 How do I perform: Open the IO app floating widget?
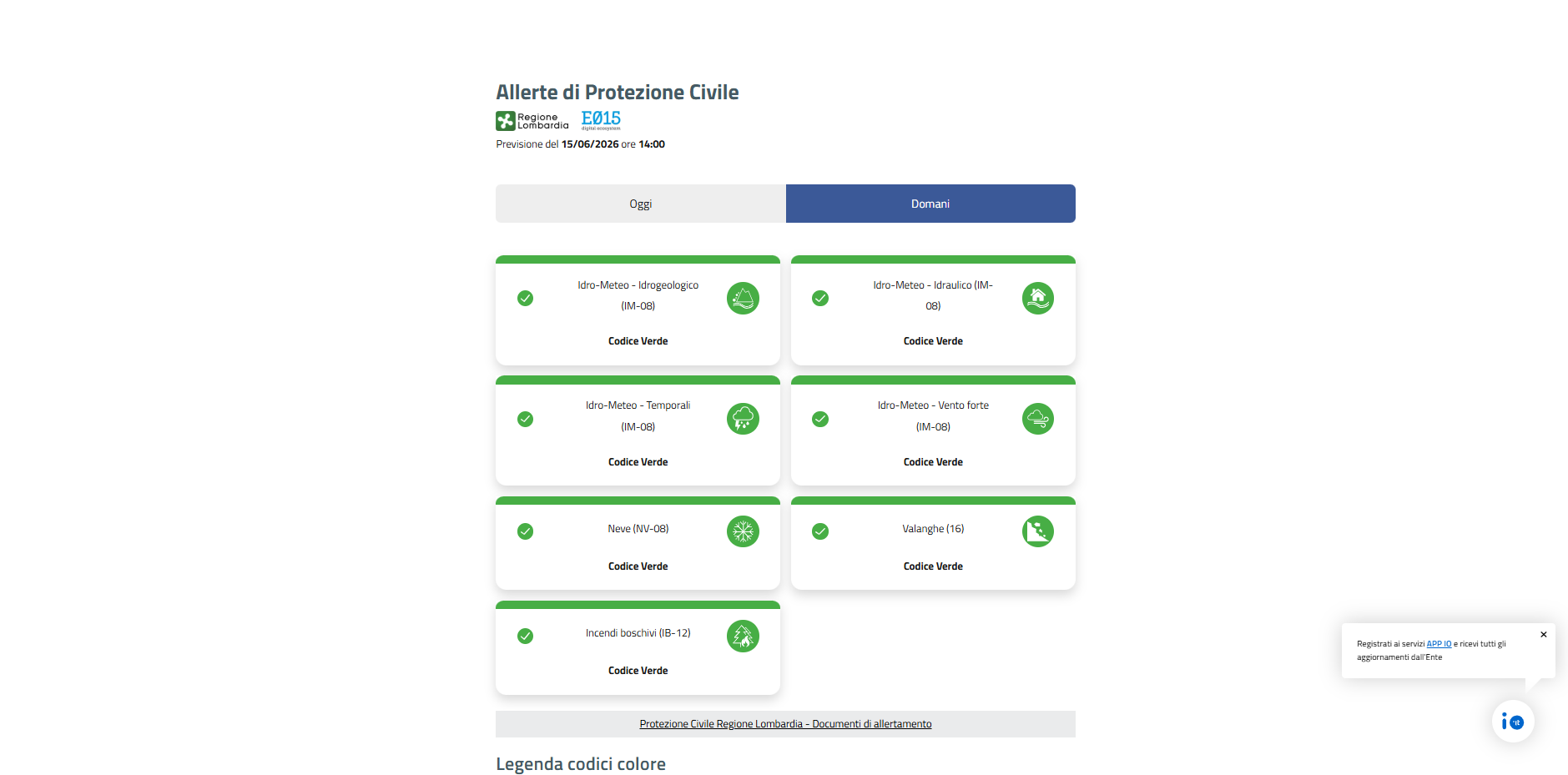(x=1513, y=722)
